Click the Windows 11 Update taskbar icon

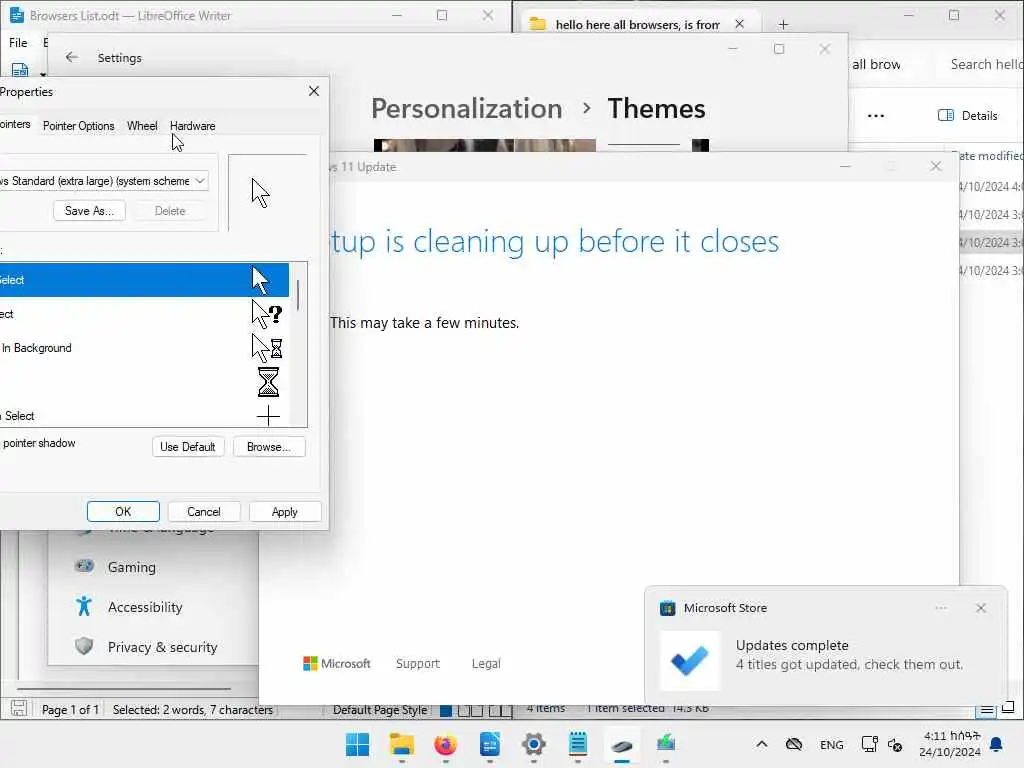(x=666, y=744)
